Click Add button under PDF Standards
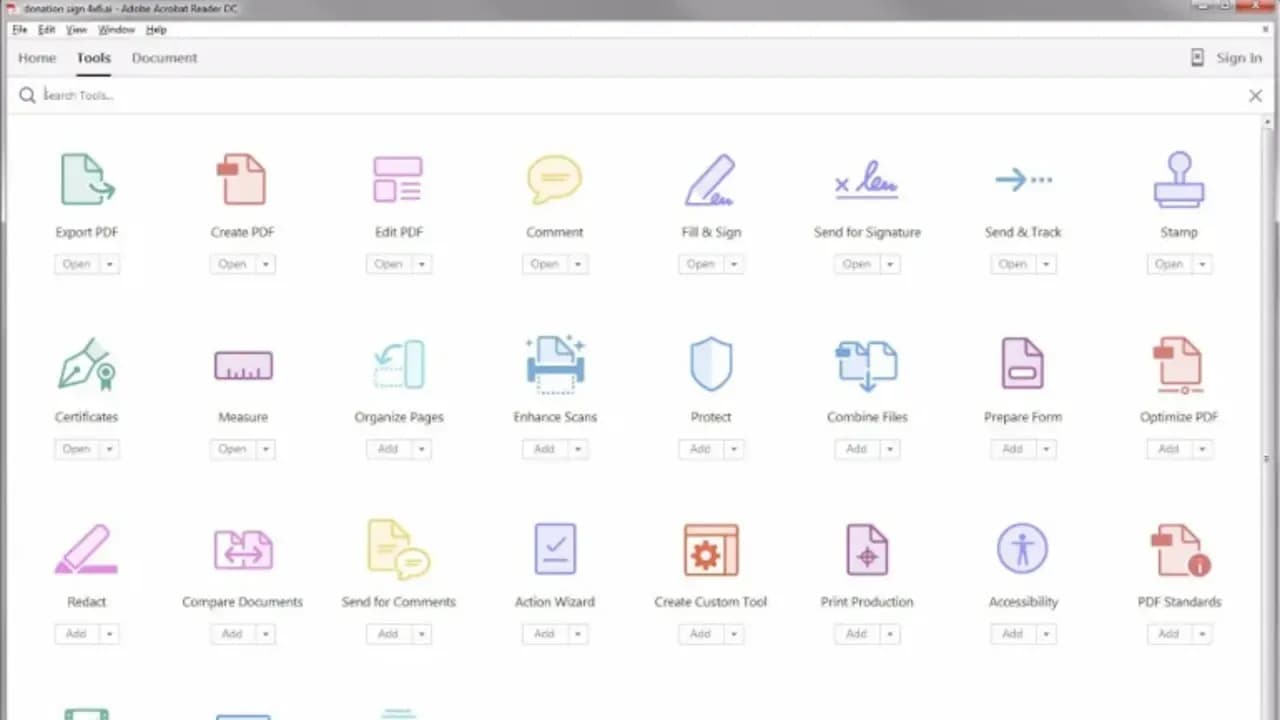 pyautogui.click(x=1169, y=634)
